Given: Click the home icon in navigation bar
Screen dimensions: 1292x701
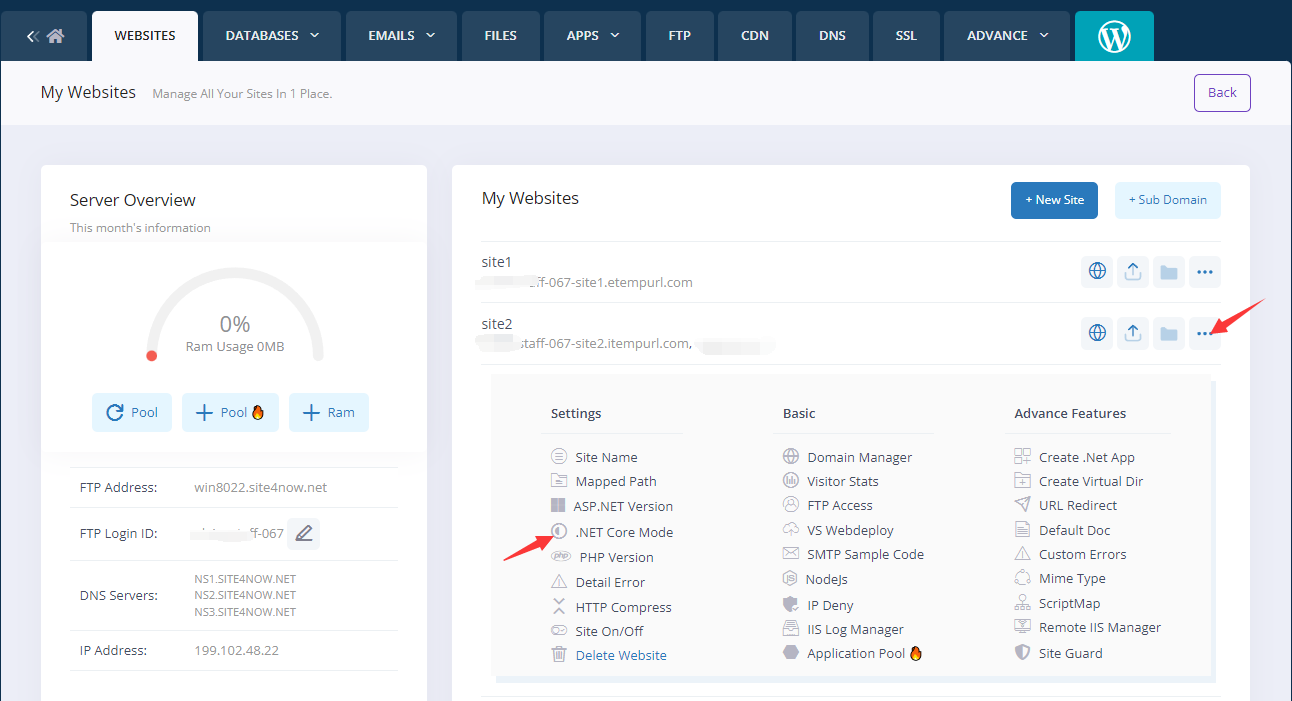Looking at the screenshot, I should tap(55, 36).
